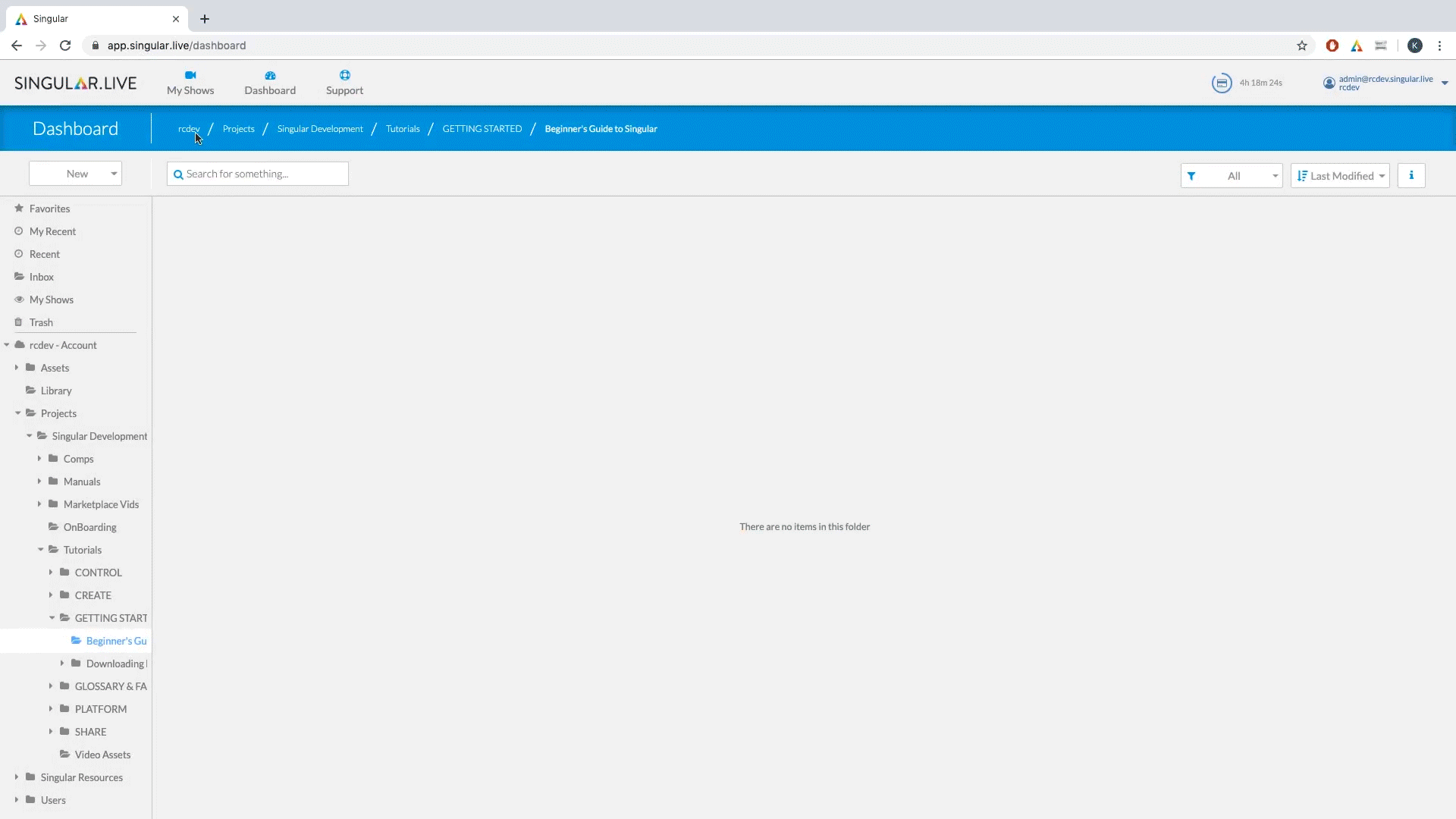The image size is (1456, 819).
Task: Click Beginner's Guide to Singular breadcrumb
Action: (x=601, y=129)
